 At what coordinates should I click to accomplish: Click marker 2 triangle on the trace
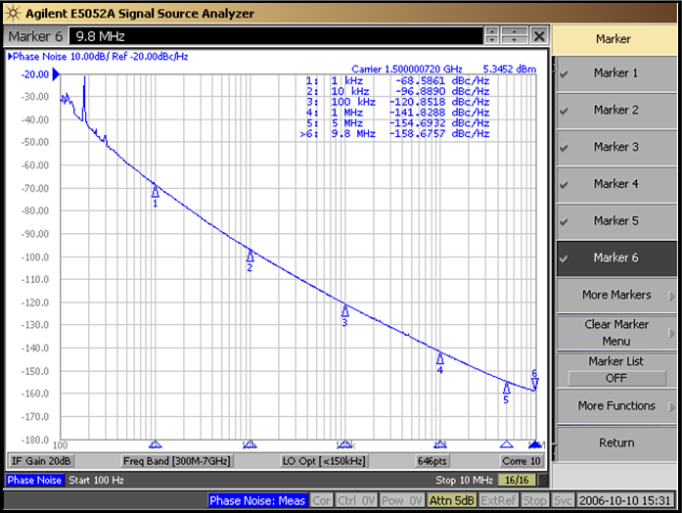pyautogui.click(x=250, y=256)
